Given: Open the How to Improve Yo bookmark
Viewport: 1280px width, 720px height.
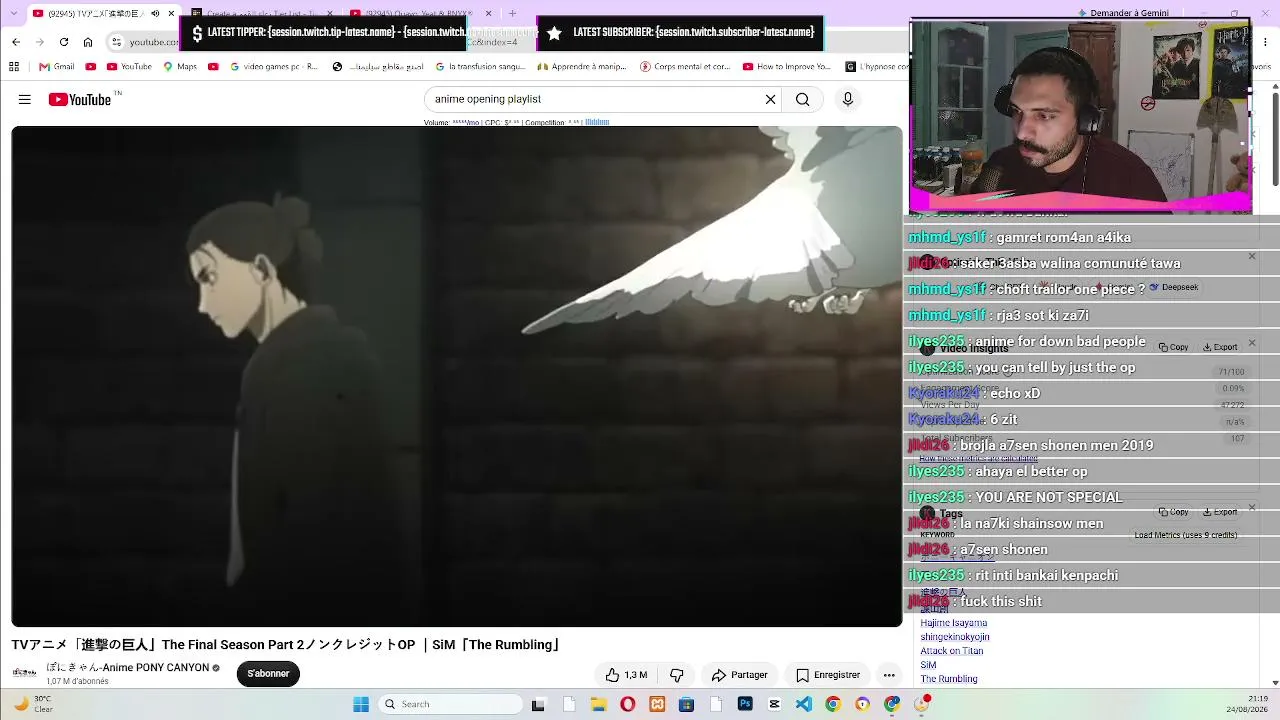Looking at the screenshot, I should click(x=787, y=67).
